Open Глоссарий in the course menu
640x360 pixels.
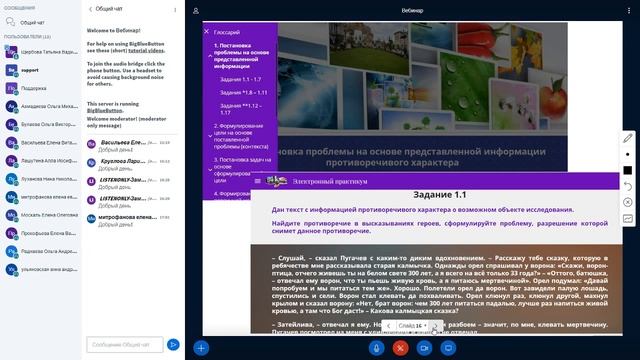(227, 32)
